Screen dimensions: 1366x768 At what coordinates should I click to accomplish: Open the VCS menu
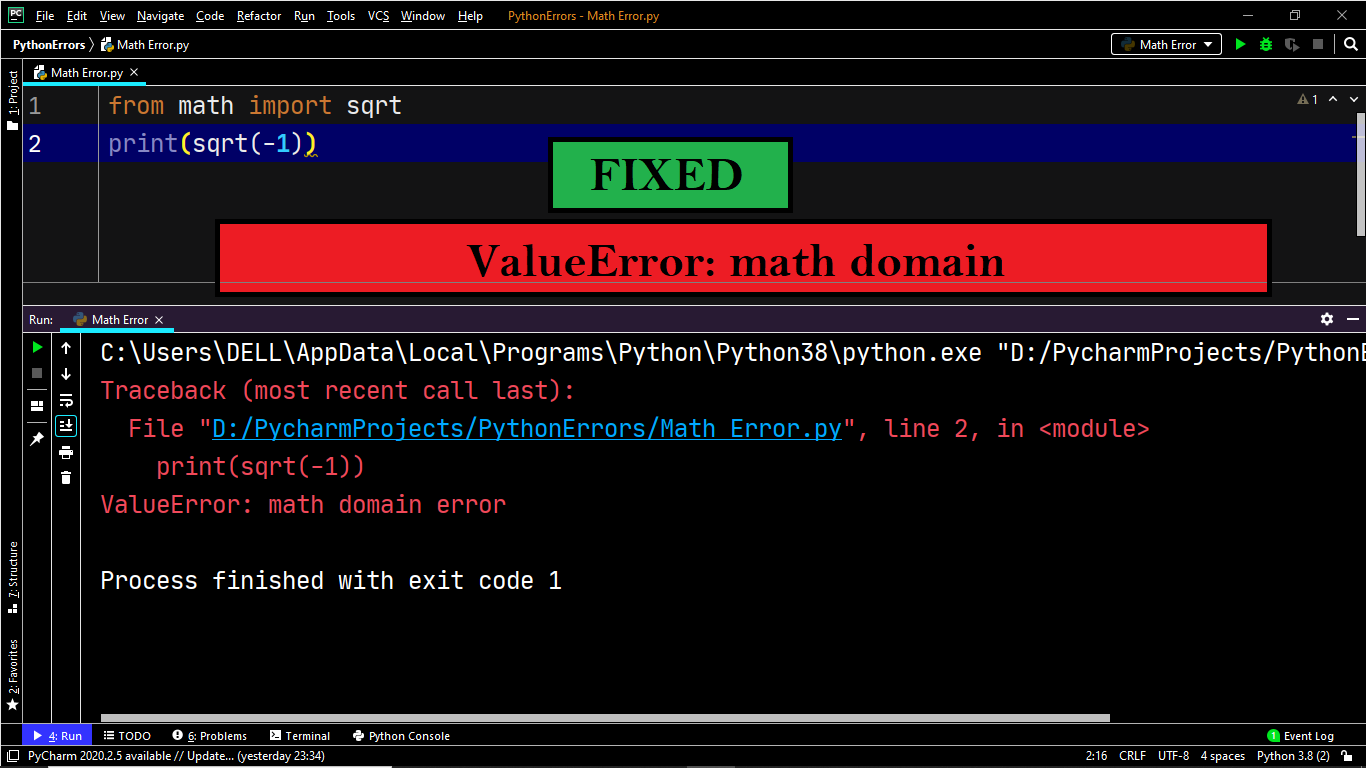[377, 15]
